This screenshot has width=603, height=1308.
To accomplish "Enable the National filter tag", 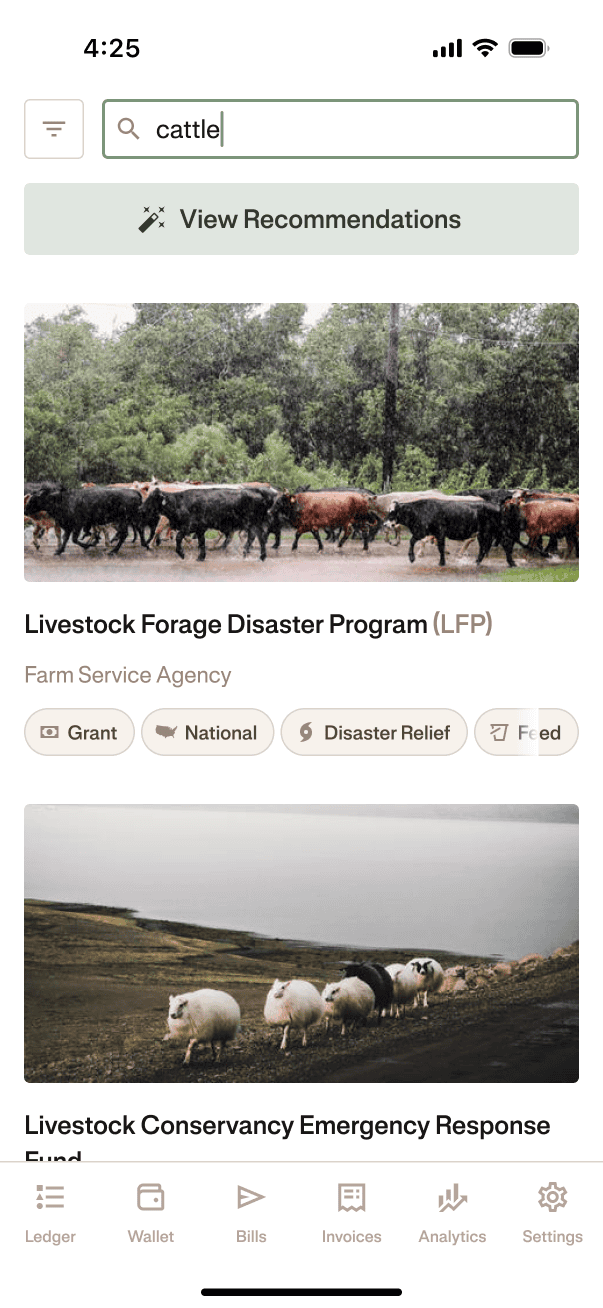I will point(207,731).
